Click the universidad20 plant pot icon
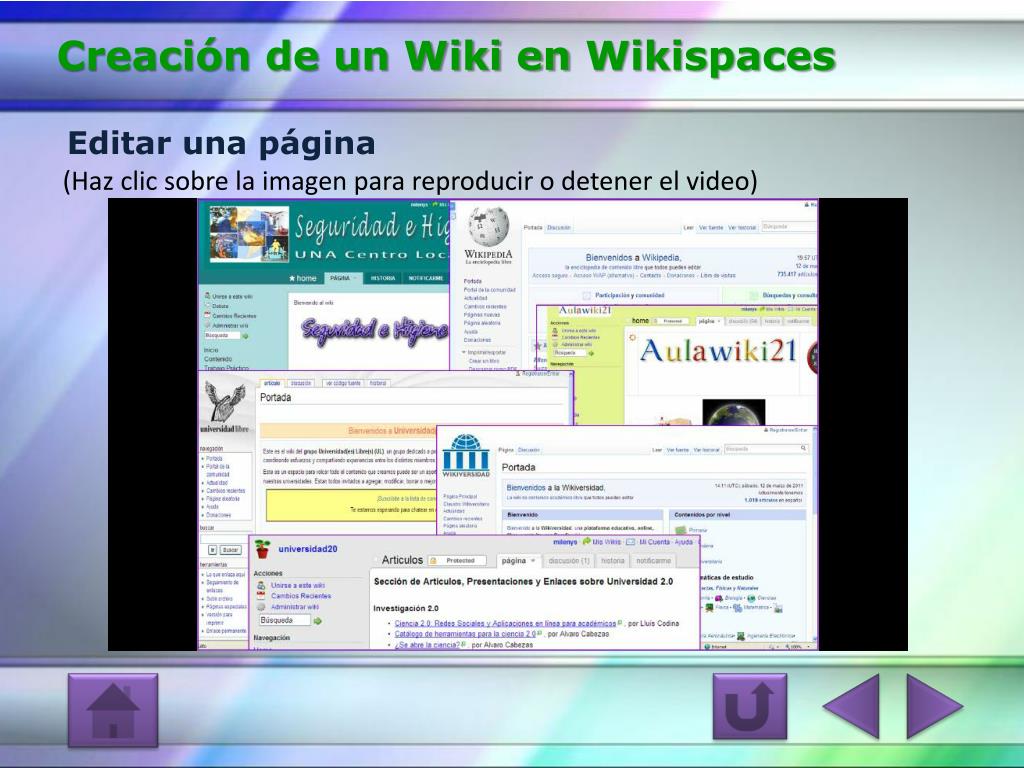 click(x=263, y=549)
